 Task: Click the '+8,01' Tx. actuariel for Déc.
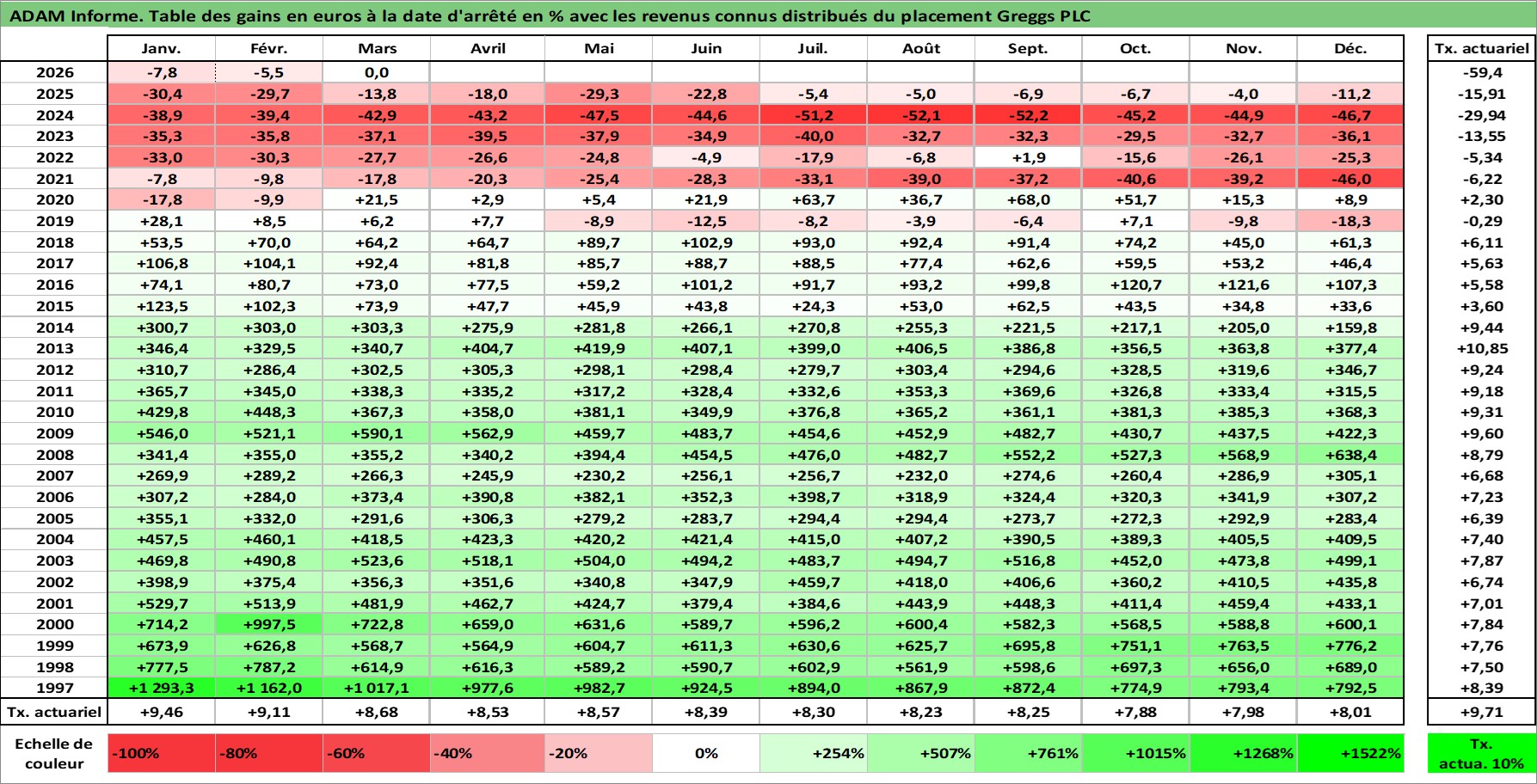point(1350,712)
